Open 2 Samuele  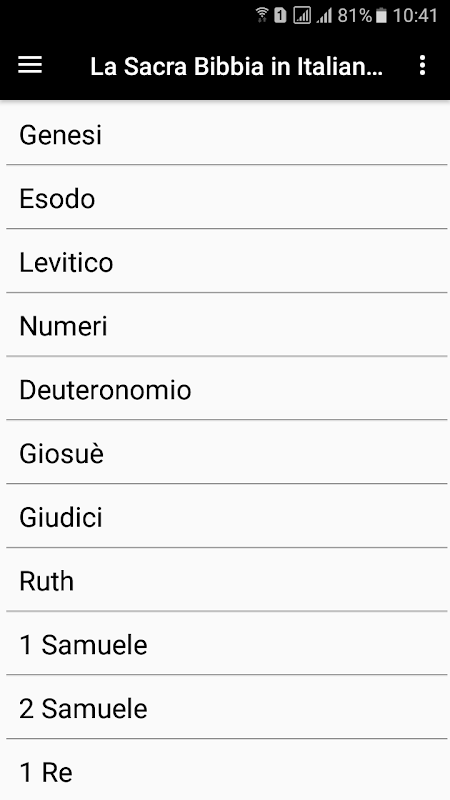pyautogui.click(x=227, y=708)
